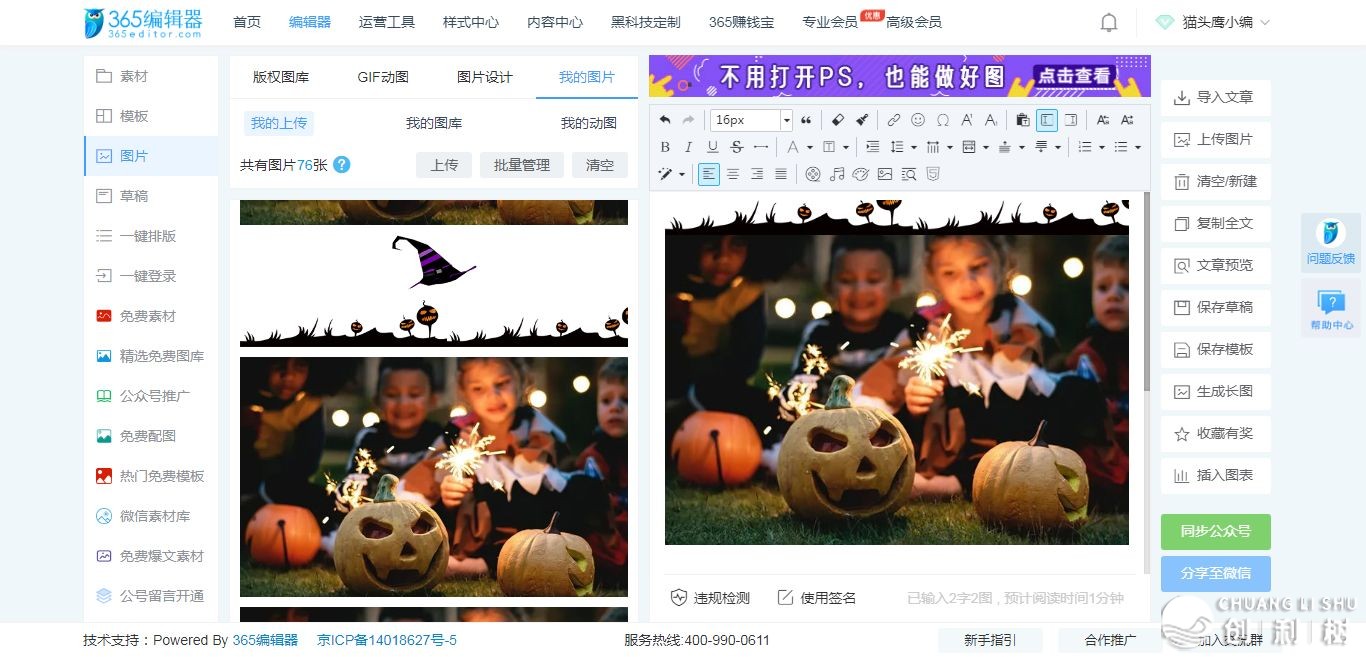1366x657 pixels.
Task: Click the redo arrow in editor toolbar
Action: tap(688, 120)
